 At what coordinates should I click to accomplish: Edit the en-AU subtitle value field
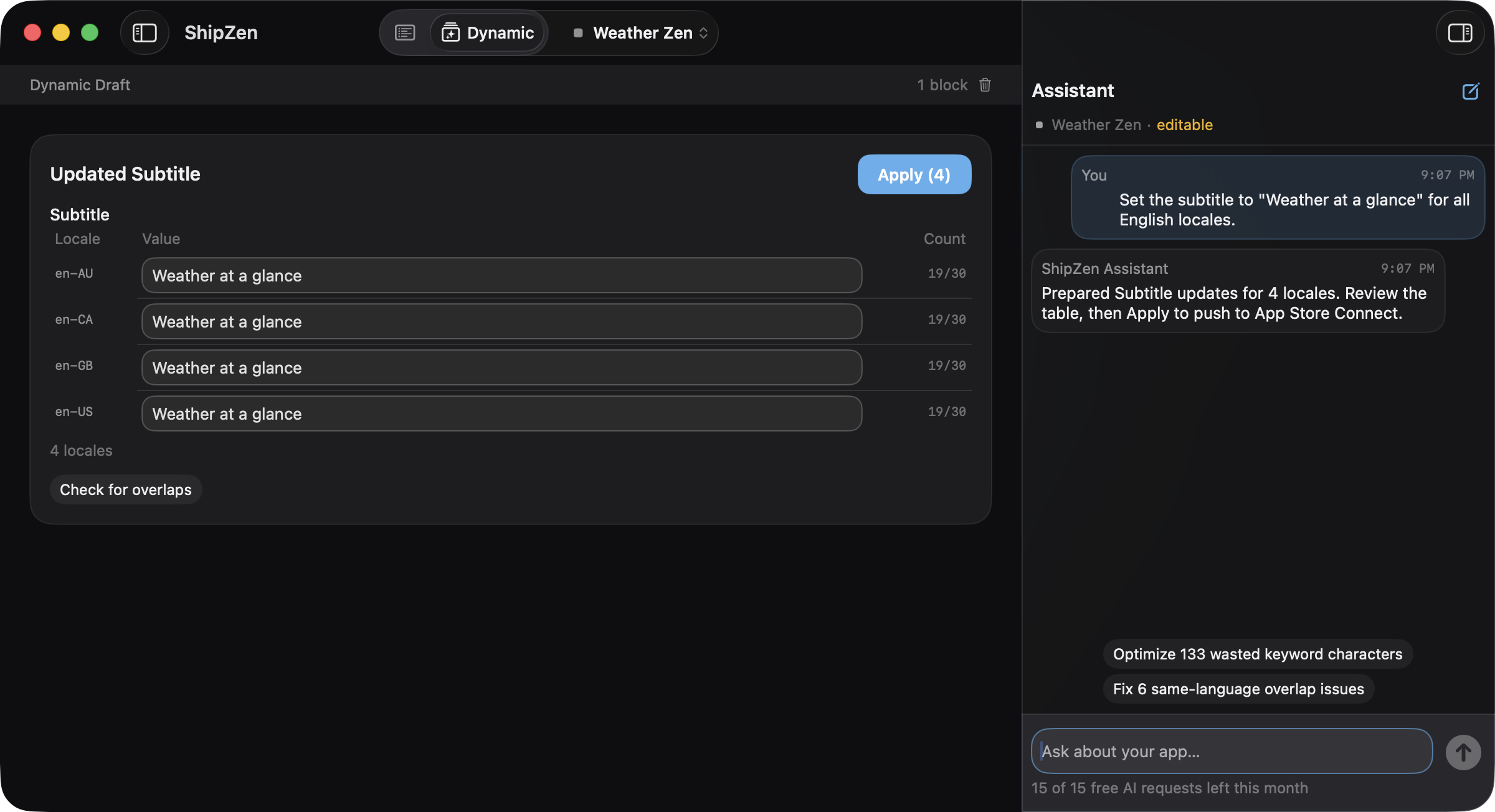501,275
